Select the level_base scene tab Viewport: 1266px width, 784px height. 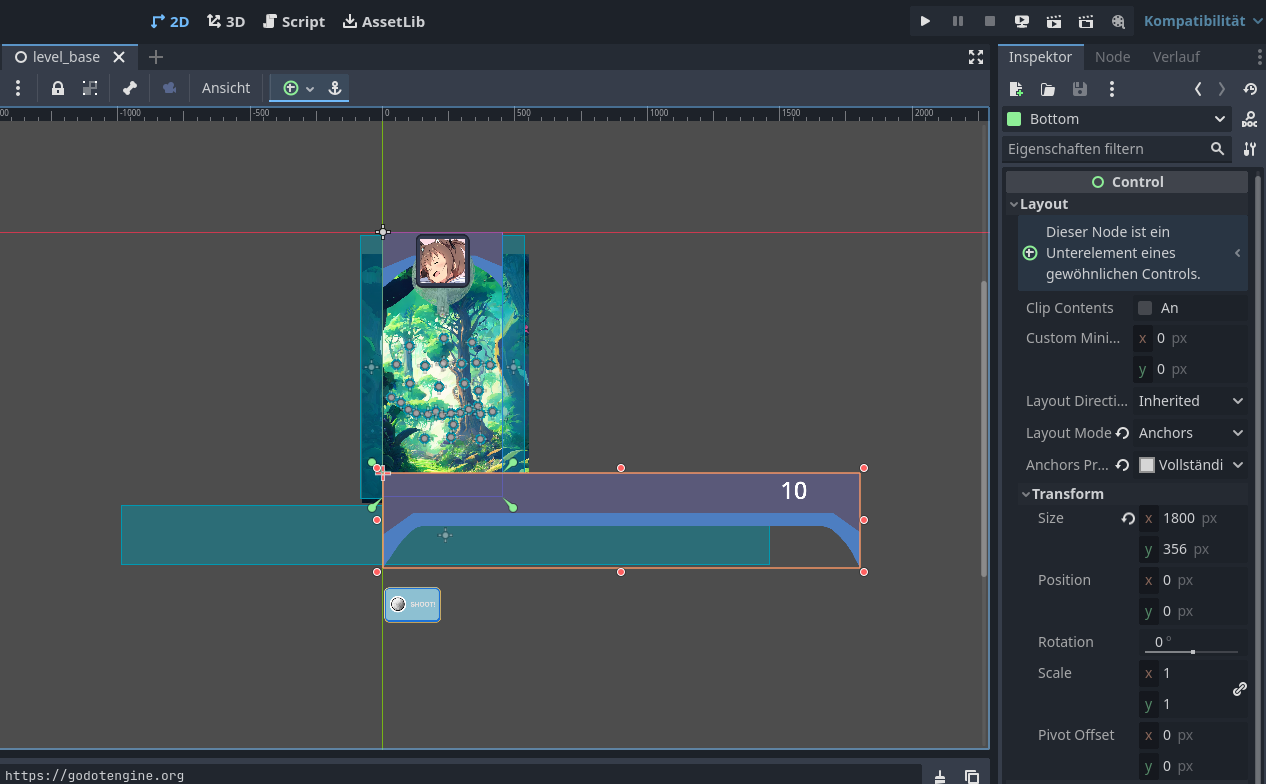coord(66,57)
